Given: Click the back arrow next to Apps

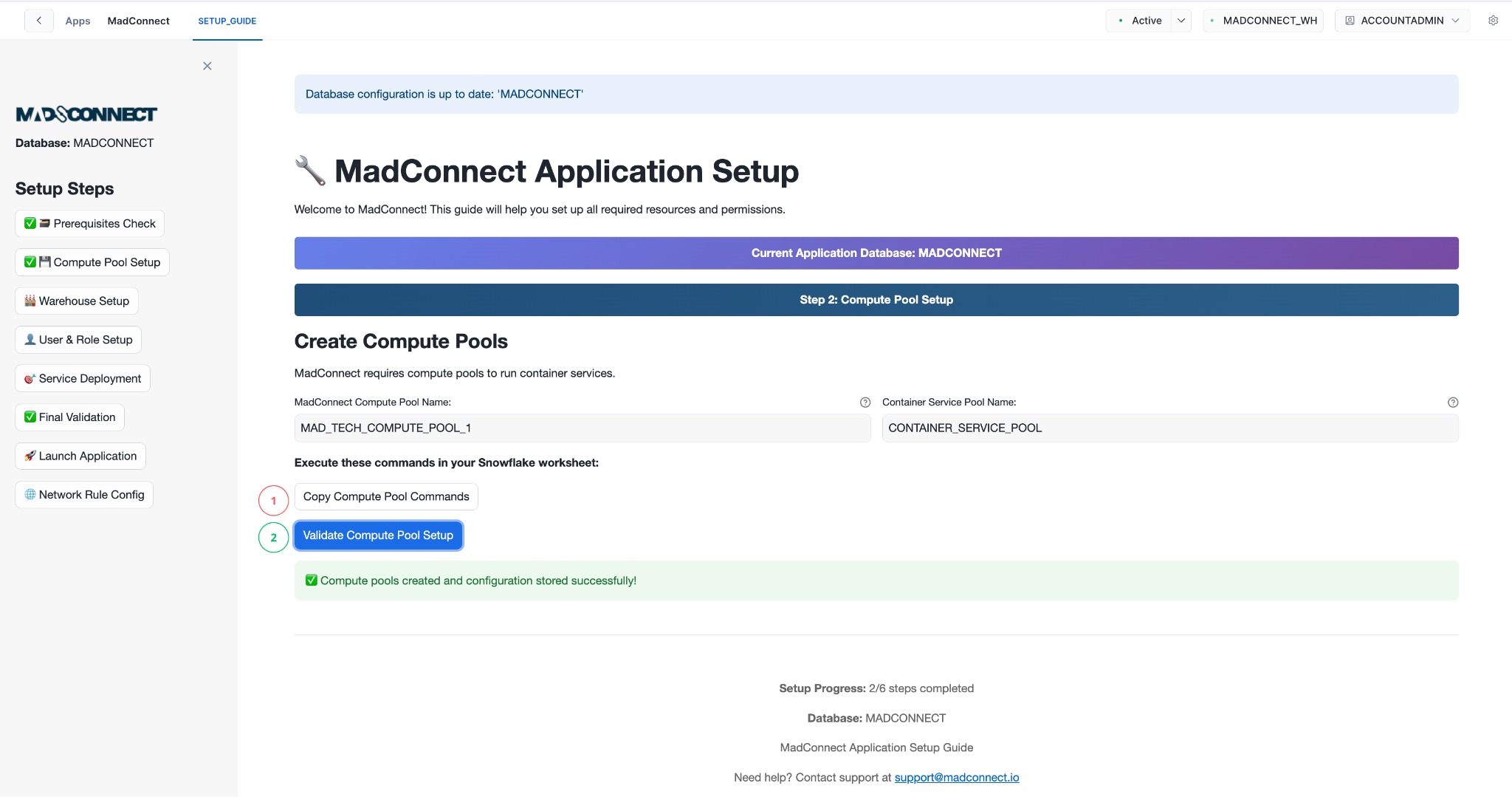Looking at the screenshot, I should (39, 21).
